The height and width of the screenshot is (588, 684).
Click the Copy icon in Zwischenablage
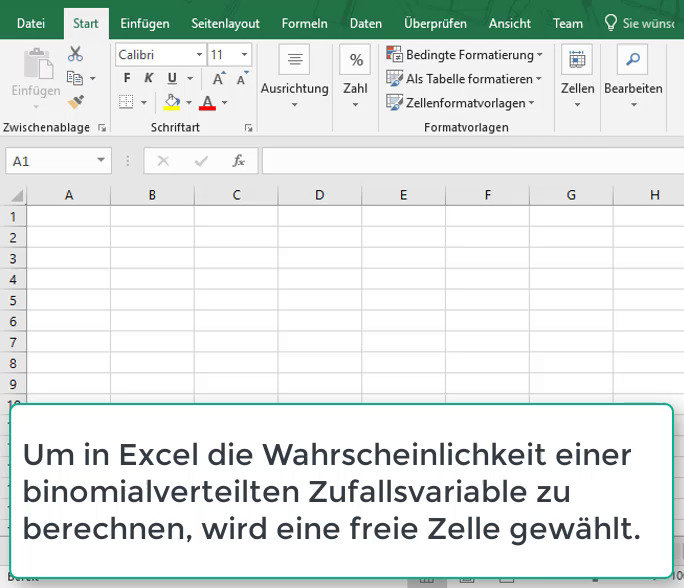tap(75, 78)
